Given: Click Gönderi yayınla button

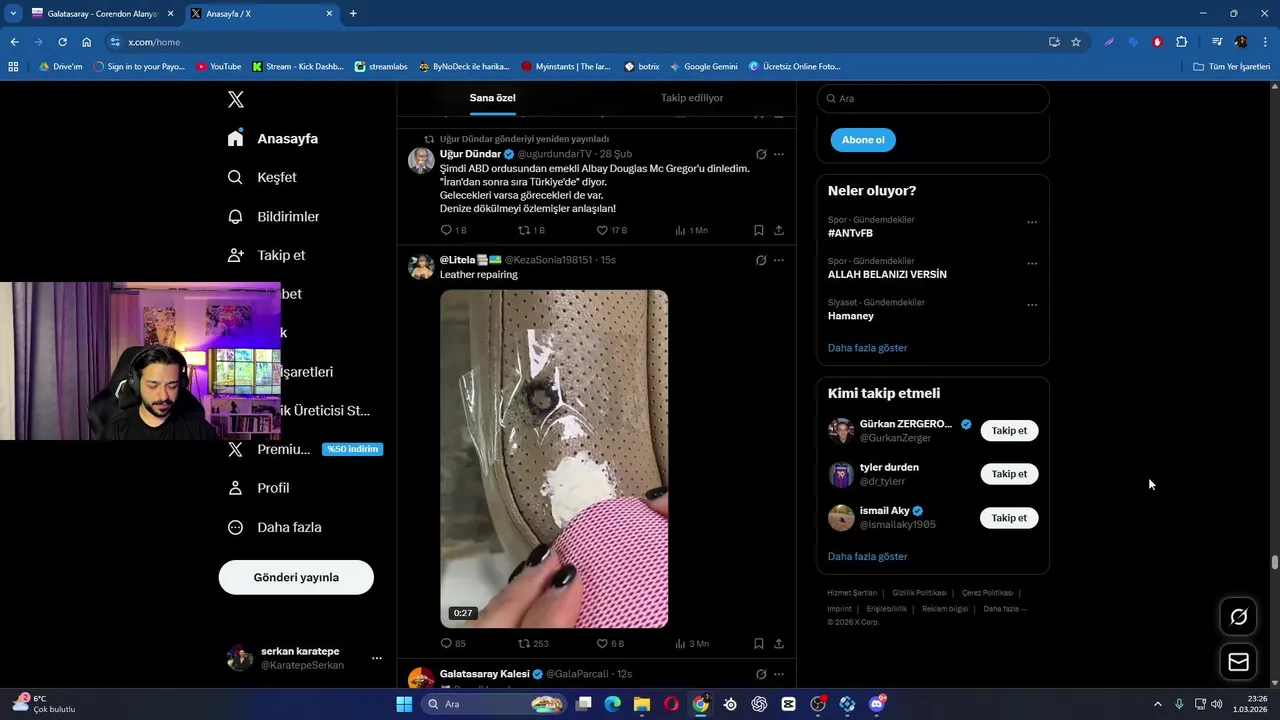Looking at the screenshot, I should click(x=296, y=577).
